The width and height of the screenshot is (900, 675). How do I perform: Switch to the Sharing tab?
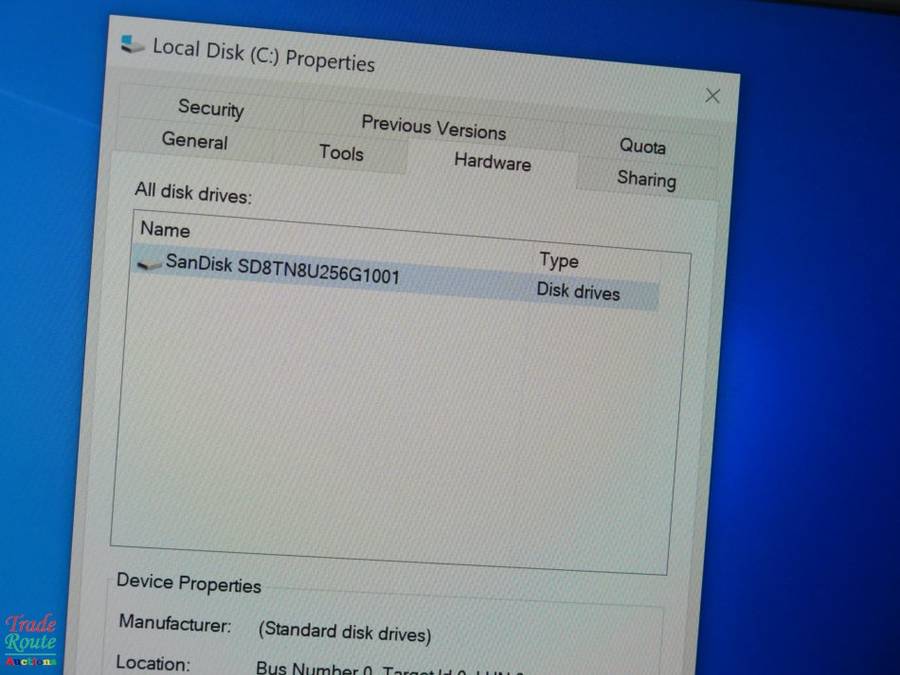click(646, 180)
